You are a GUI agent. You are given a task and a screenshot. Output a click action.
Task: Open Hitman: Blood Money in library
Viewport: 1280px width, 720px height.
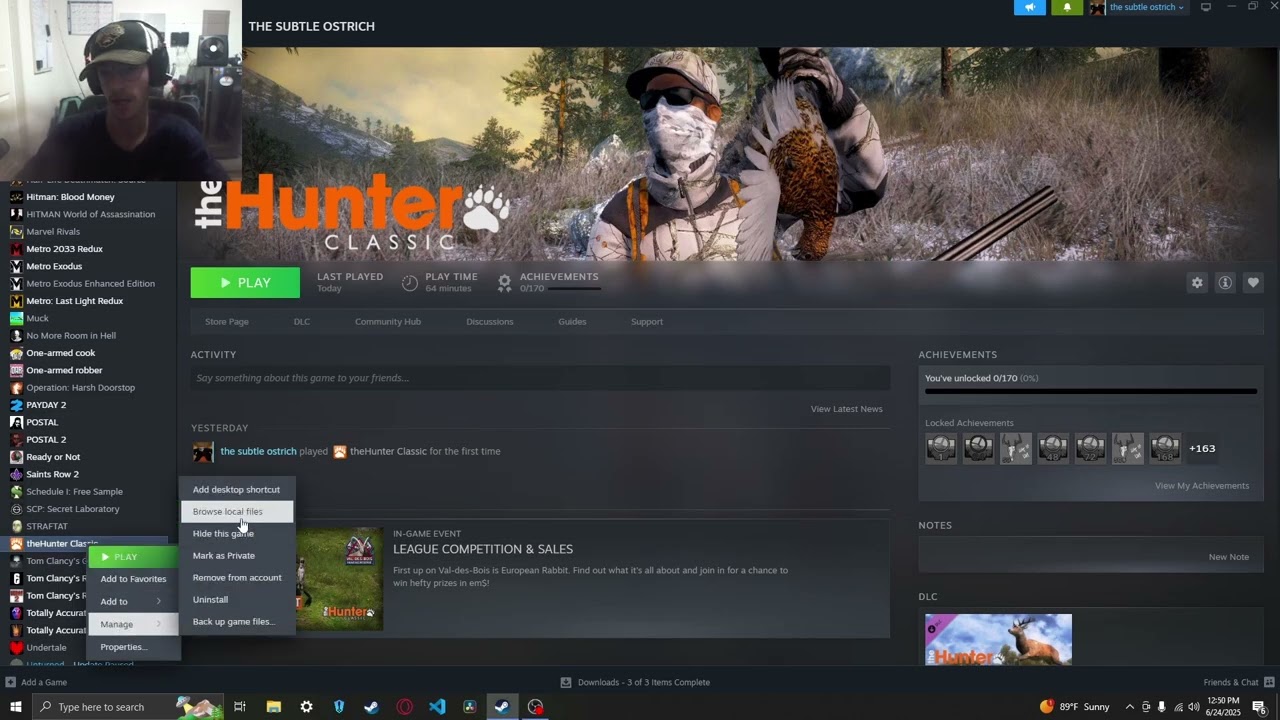coord(70,197)
